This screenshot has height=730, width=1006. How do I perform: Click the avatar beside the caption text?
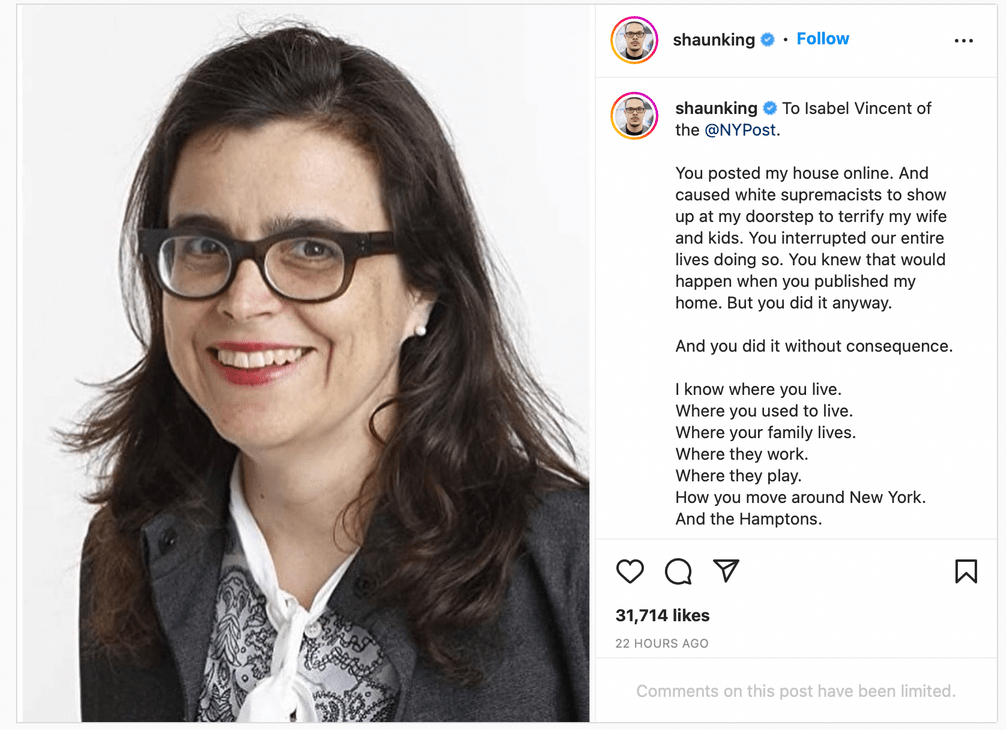(635, 116)
